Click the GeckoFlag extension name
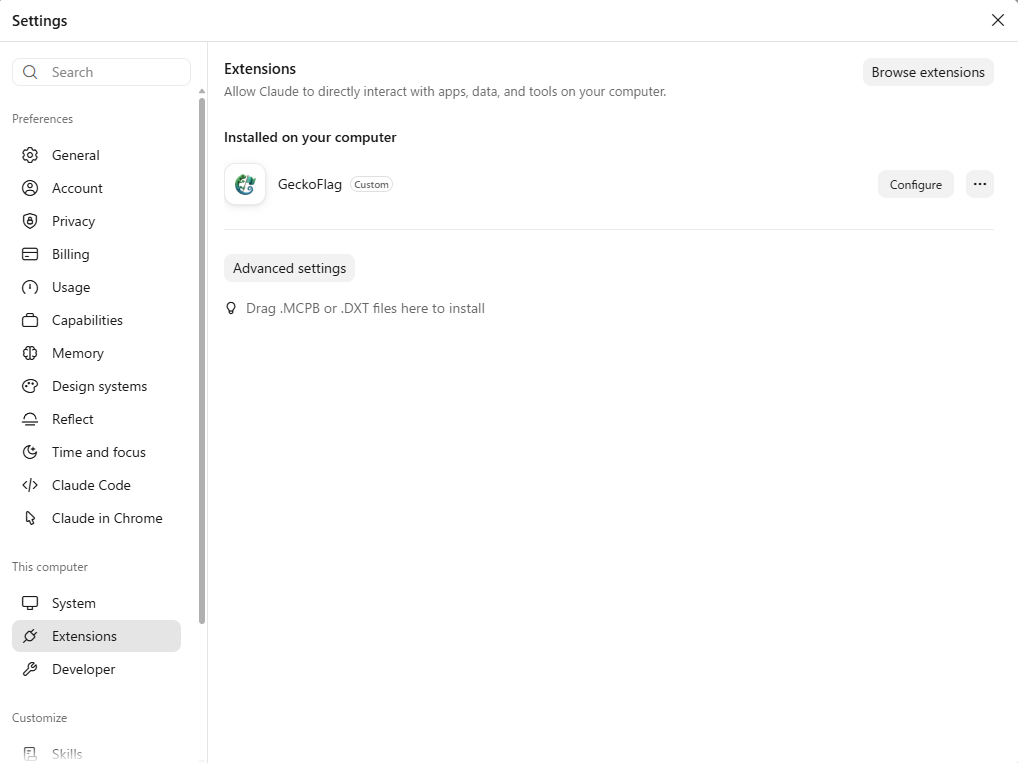1018x763 pixels. pos(310,184)
